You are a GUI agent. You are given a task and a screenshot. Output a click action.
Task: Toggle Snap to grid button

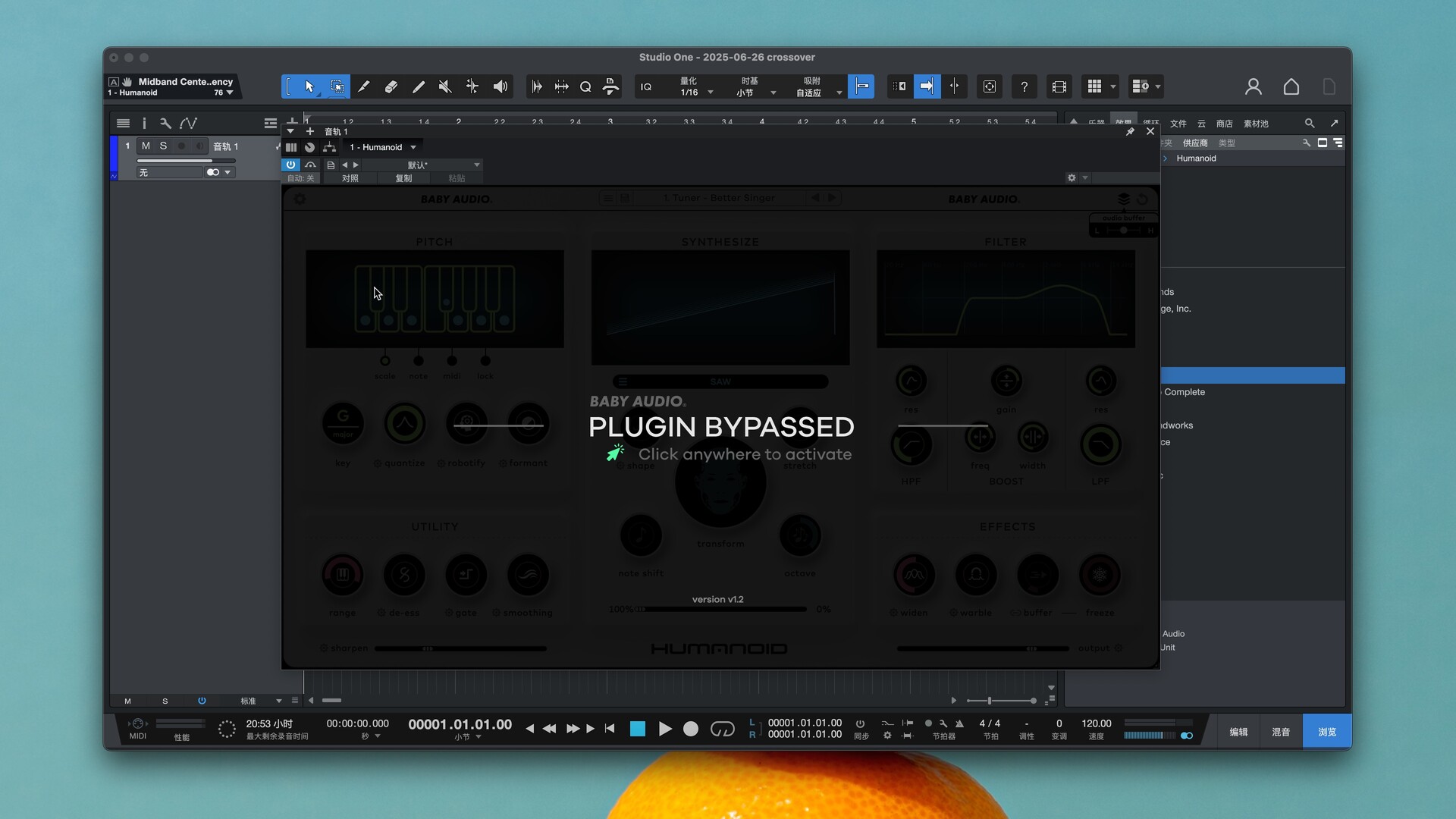[862, 86]
